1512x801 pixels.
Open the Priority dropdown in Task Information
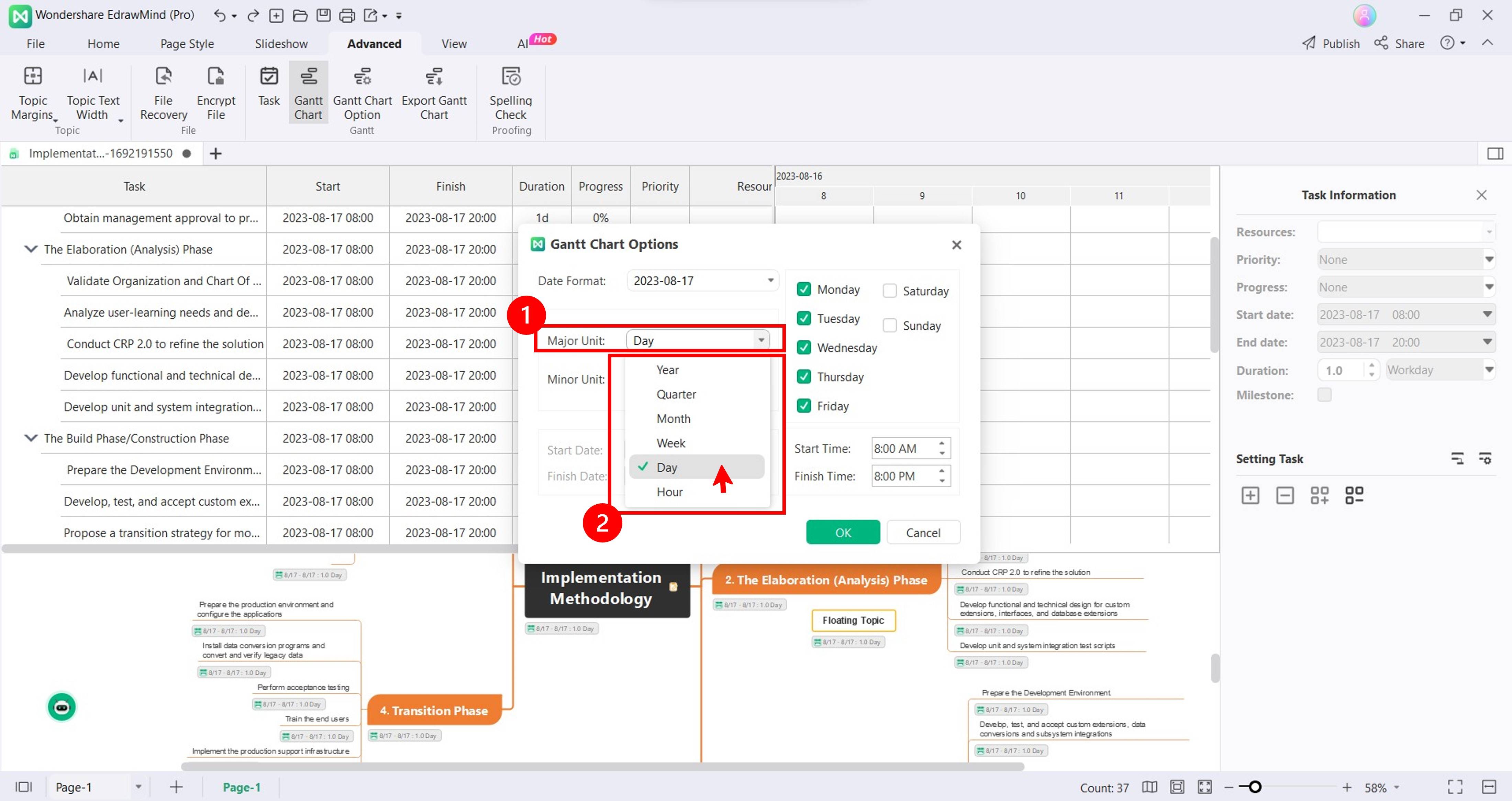(1405, 260)
